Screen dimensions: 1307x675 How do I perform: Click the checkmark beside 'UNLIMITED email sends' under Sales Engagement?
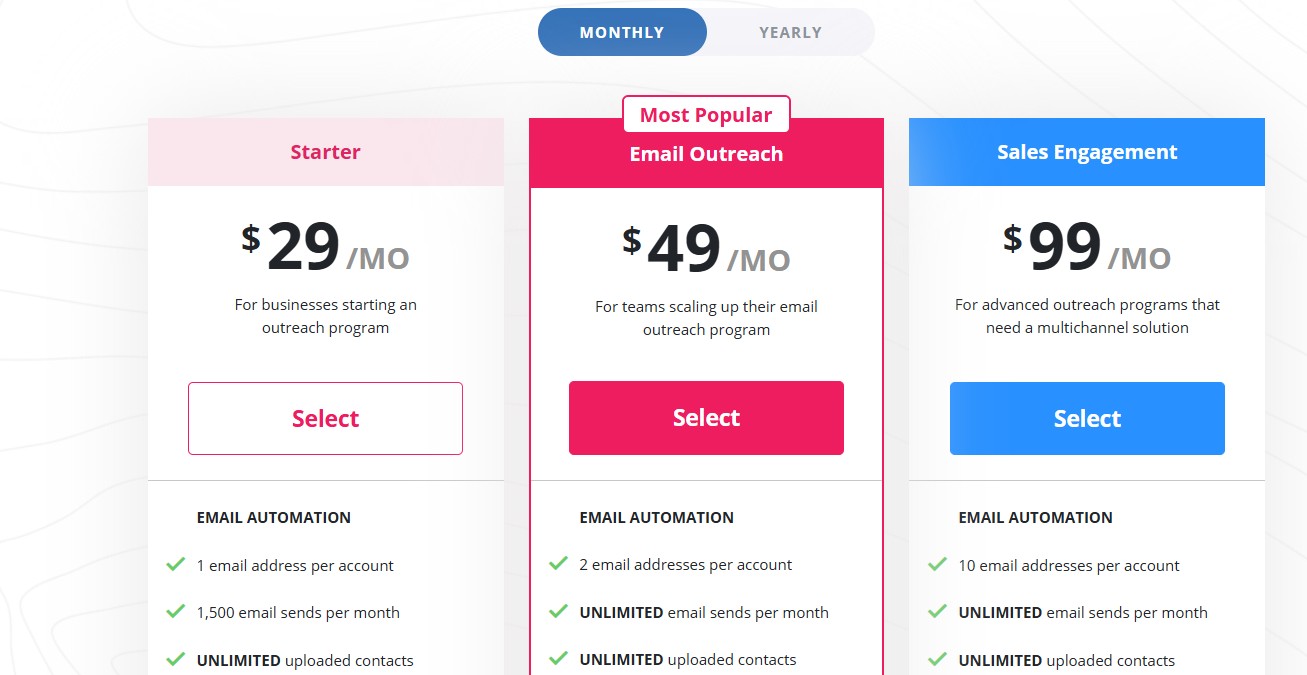[x=937, y=613]
